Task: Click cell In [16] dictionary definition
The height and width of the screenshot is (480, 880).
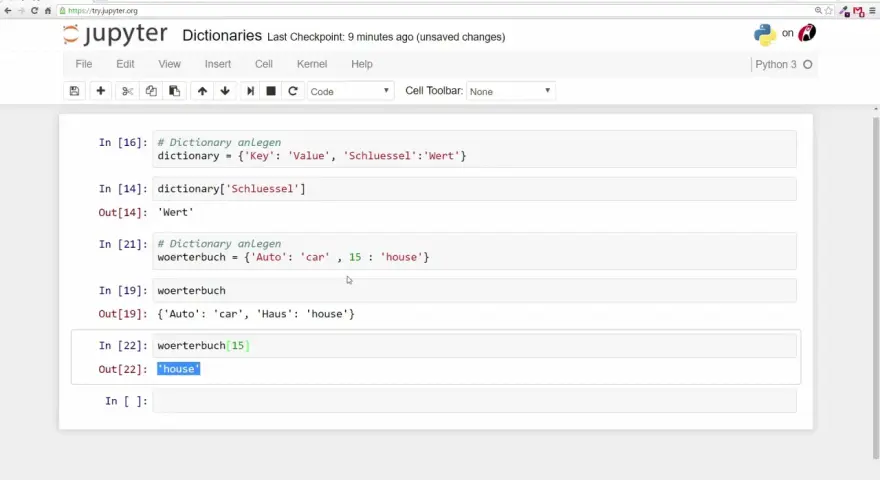Action: coord(474,149)
